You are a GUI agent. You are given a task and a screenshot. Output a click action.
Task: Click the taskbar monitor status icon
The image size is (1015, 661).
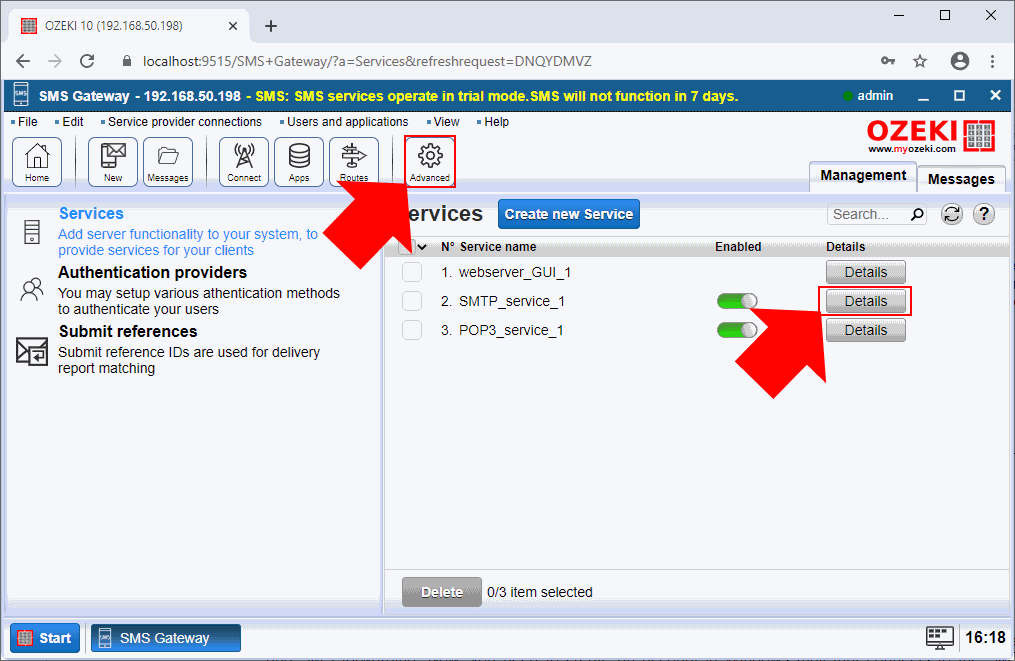pos(939,638)
